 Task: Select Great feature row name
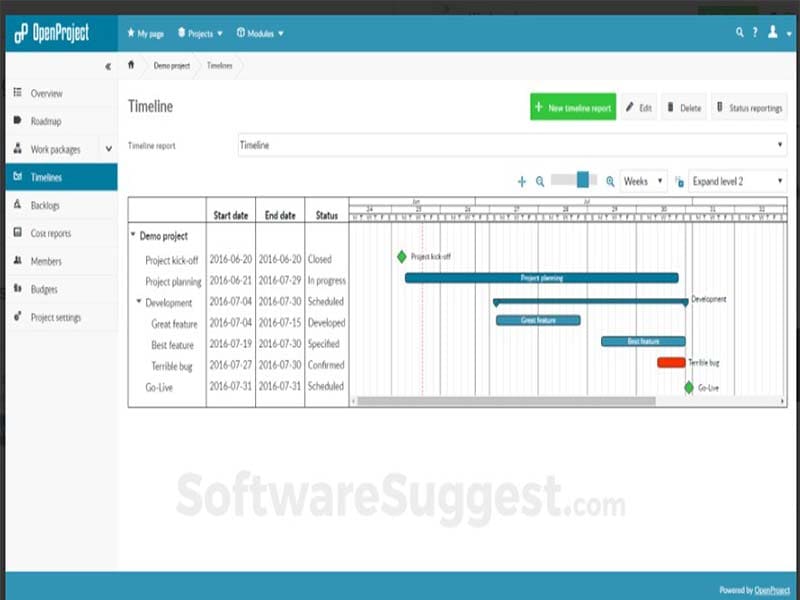pyautogui.click(x=174, y=324)
